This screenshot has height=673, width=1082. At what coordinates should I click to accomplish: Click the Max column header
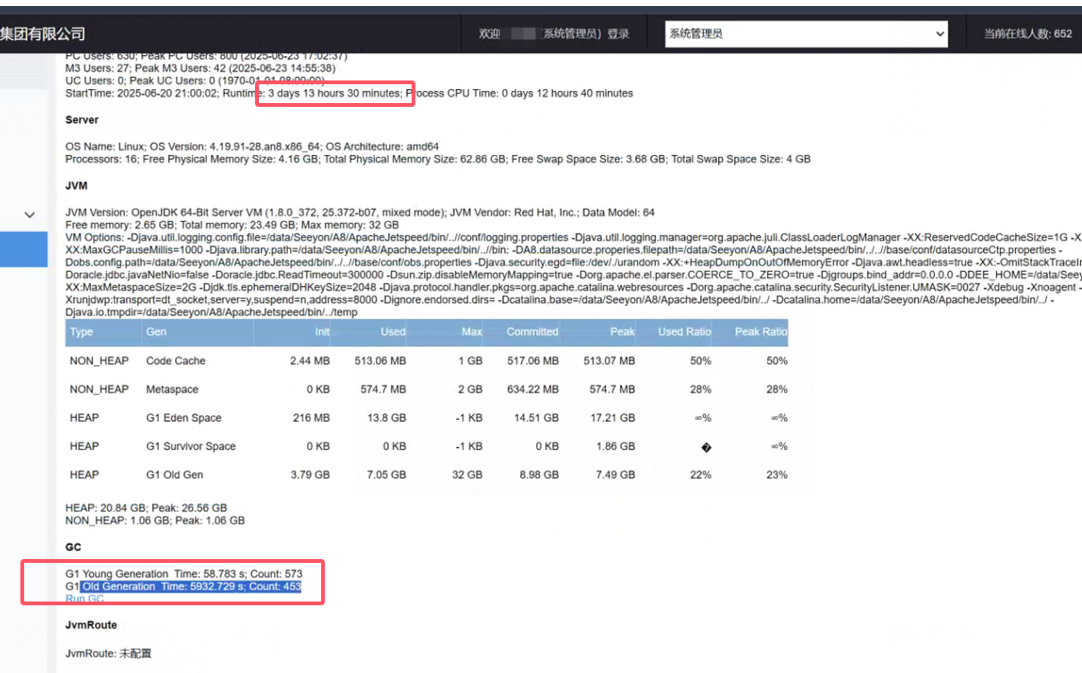(x=471, y=332)
